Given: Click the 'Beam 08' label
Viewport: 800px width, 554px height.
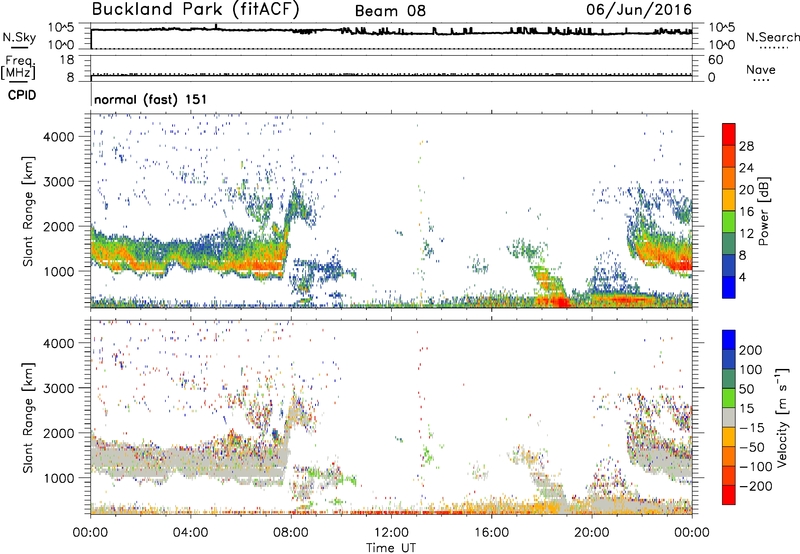Looking at the screenshot, I should pos(390,11).
